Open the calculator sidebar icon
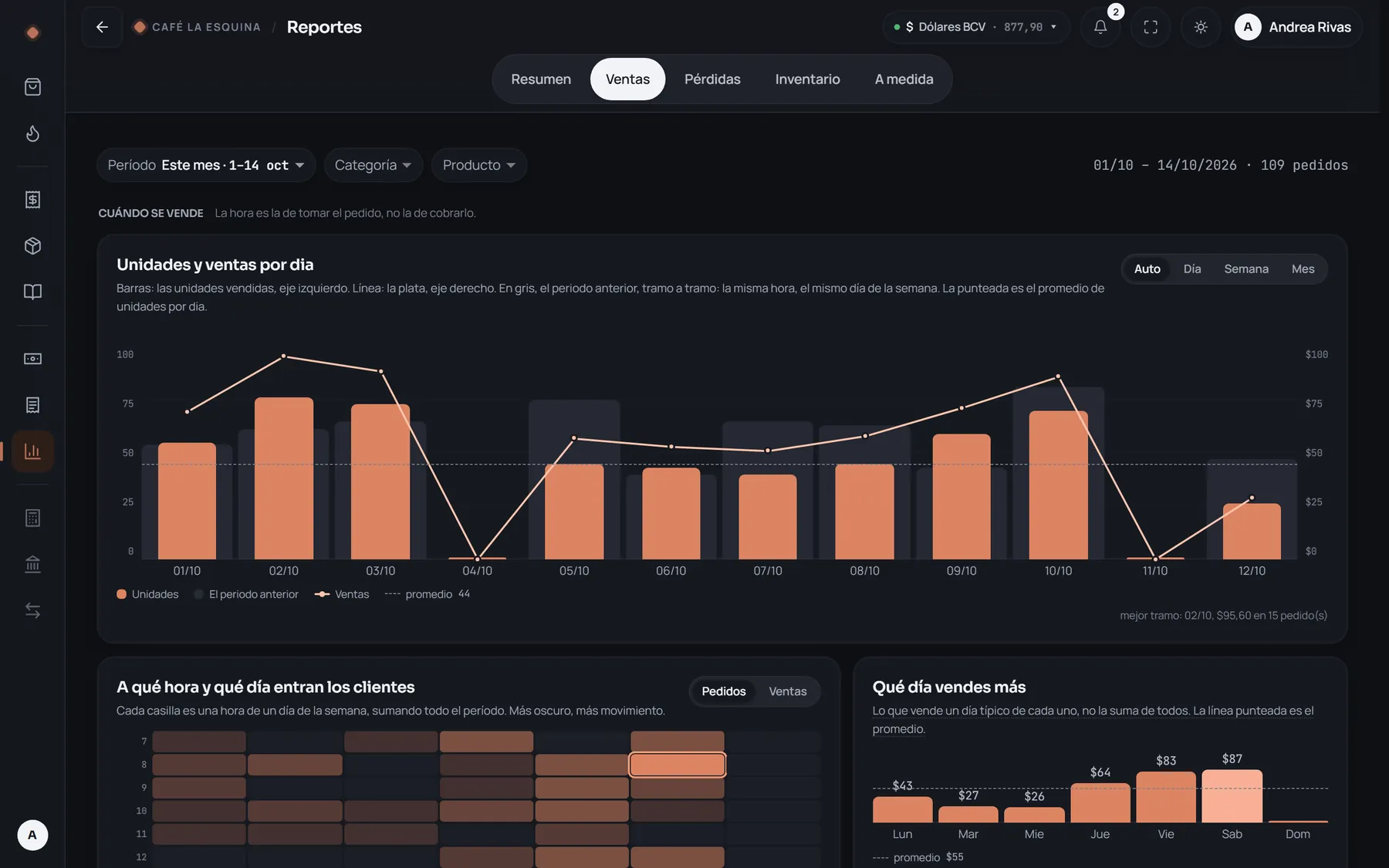Viewport: 1389px width, 868px height. (32, 518)
